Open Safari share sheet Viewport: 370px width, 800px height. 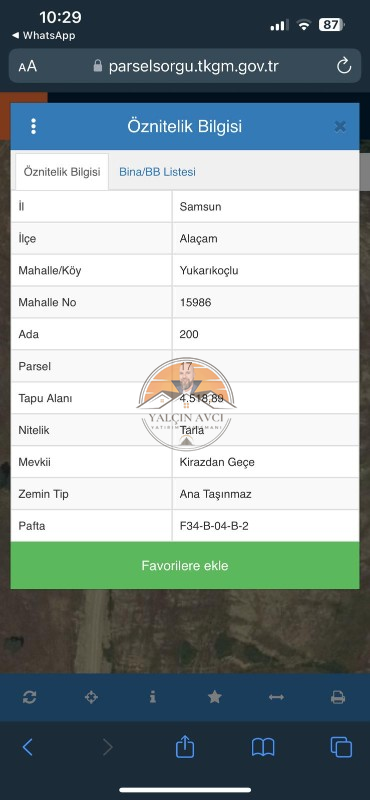click(x=185, y=747)
